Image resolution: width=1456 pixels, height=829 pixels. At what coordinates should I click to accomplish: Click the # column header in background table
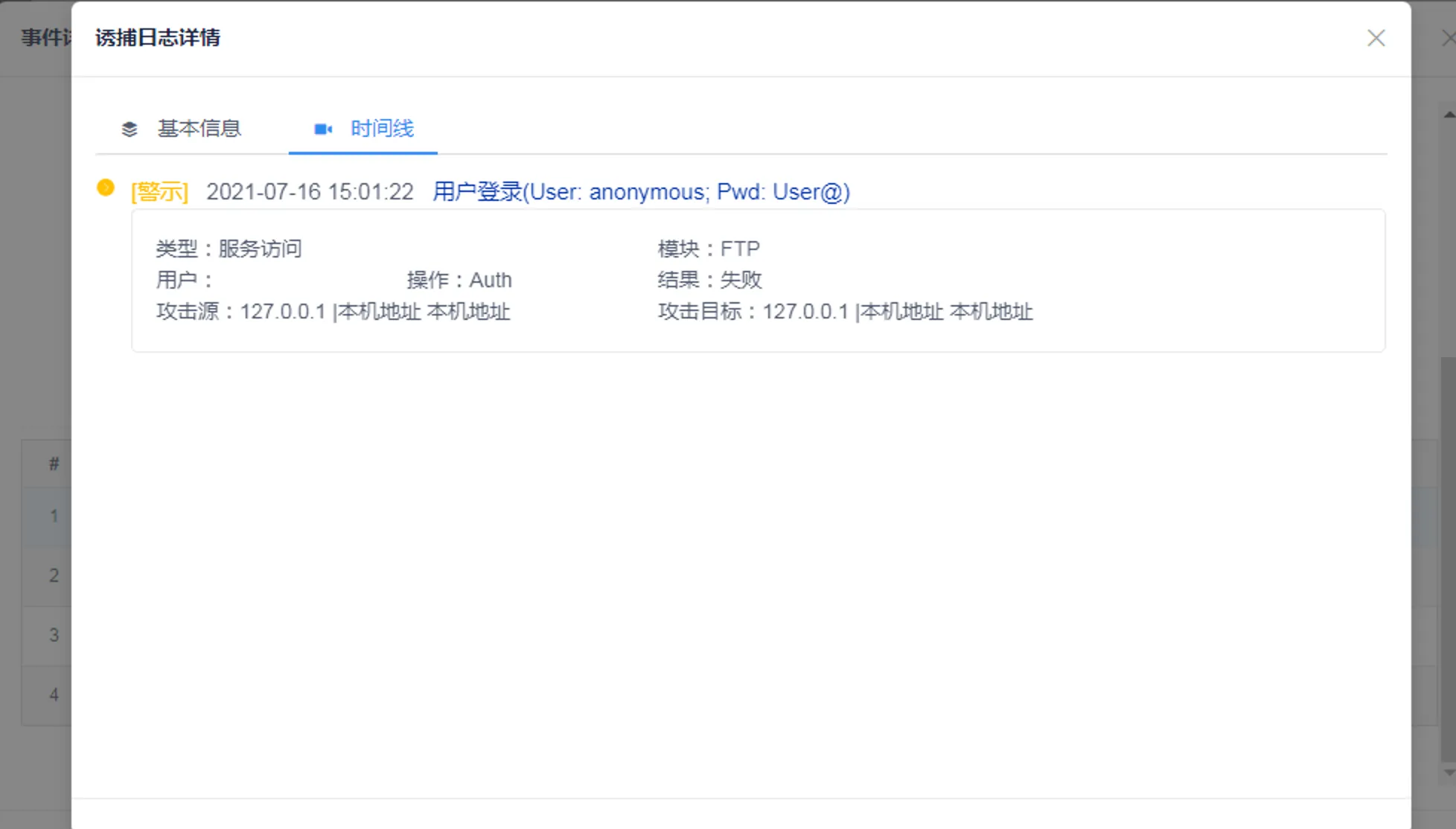click(54, 464)
